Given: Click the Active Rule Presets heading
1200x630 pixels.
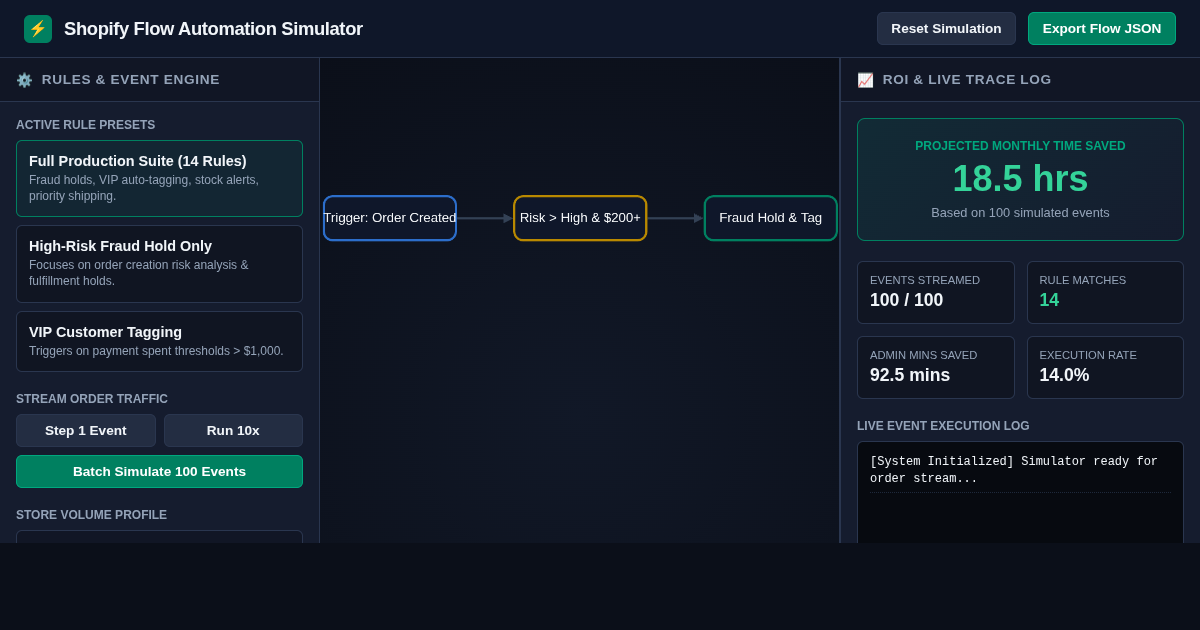Looking at the screenshot, I should pos(85,125).
